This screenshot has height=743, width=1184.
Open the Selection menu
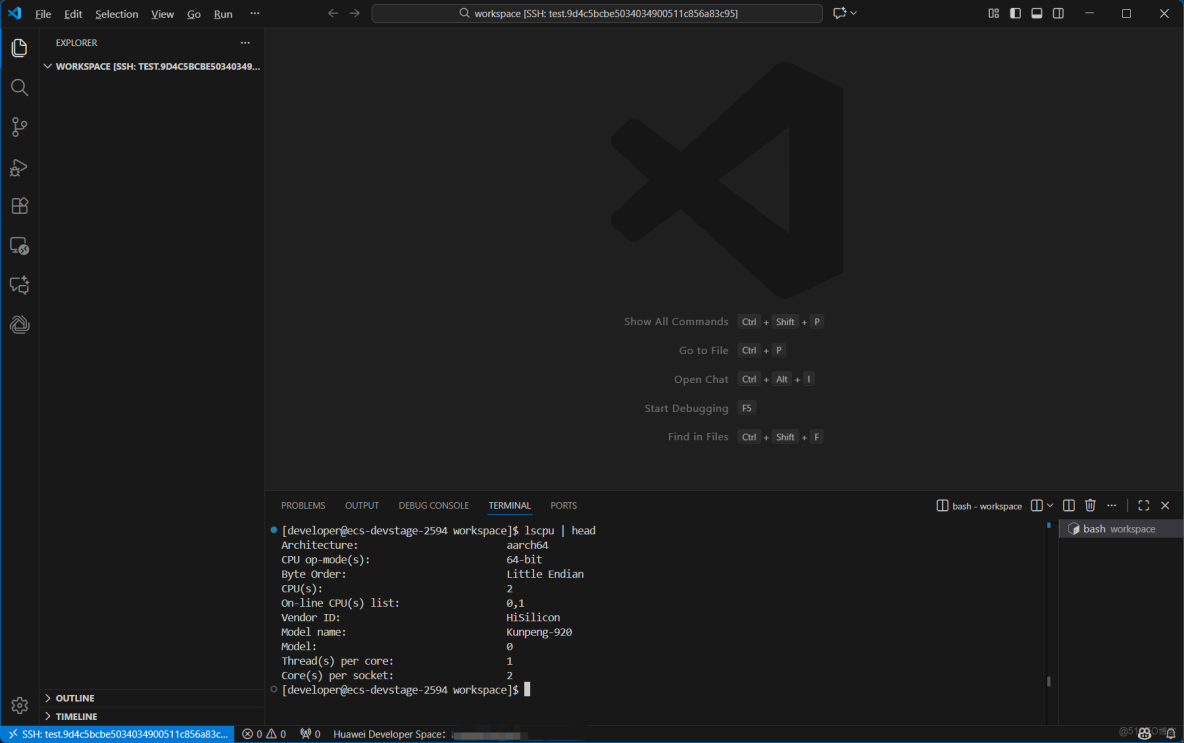tap(116, 14)
